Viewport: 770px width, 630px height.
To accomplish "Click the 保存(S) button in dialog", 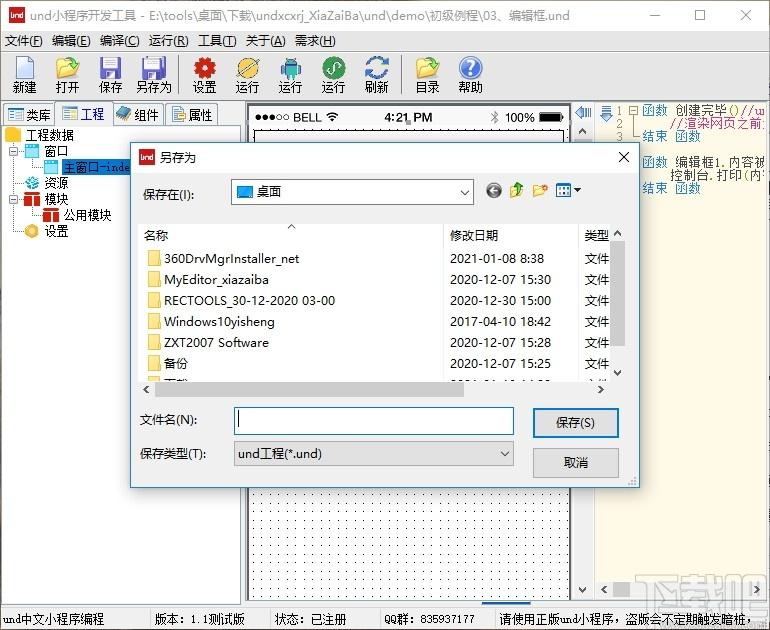I will 576,423.
